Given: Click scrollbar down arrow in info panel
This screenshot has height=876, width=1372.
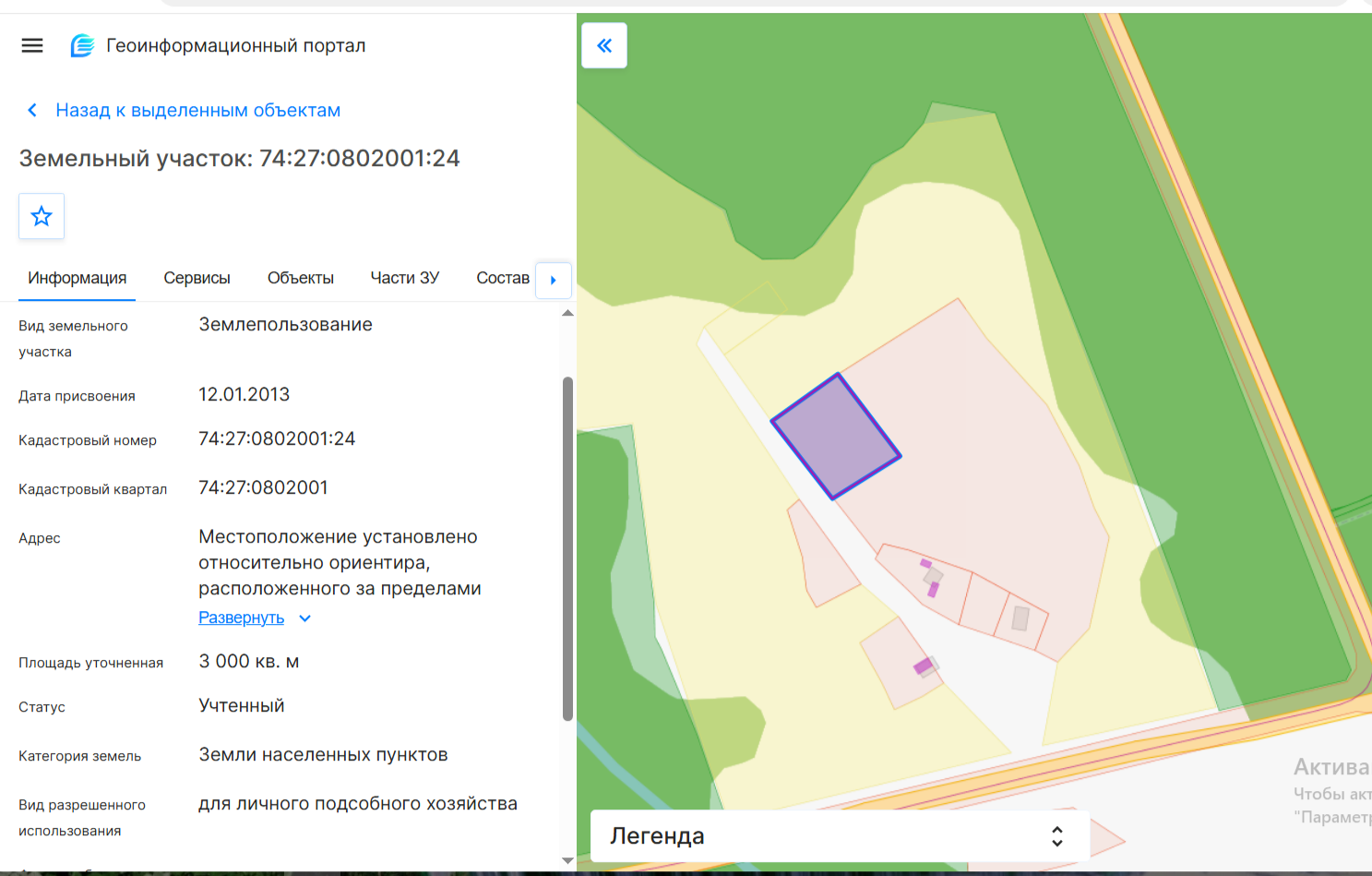Looking at the screenshot, I should pos(567,860).
